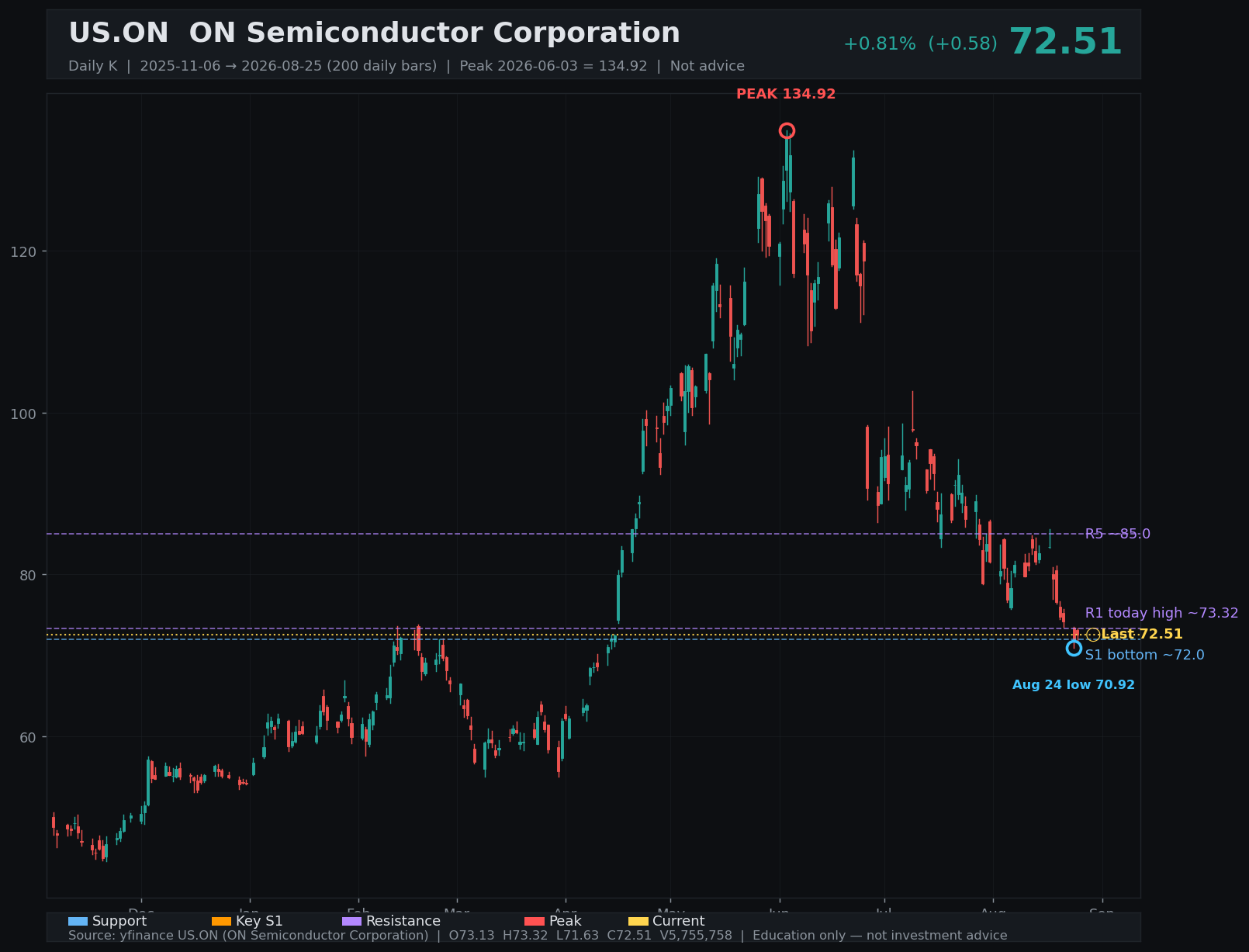Image resolution: width=1249 pixels, height=952 pixels.
Task: Click the "R1 today high ~73.32" label
Action: 1162,613
